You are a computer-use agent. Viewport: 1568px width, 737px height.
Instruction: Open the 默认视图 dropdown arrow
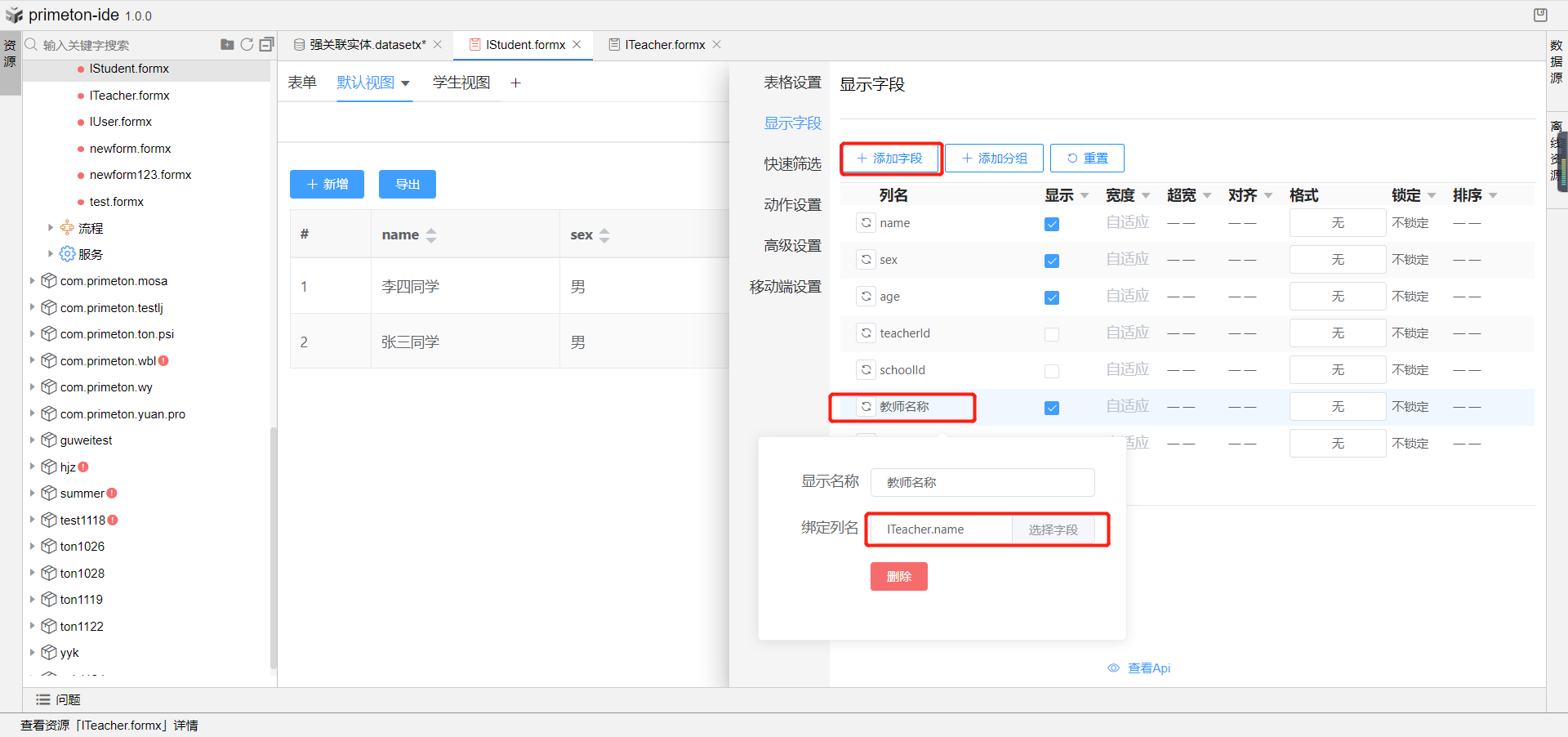pos(405,83)
